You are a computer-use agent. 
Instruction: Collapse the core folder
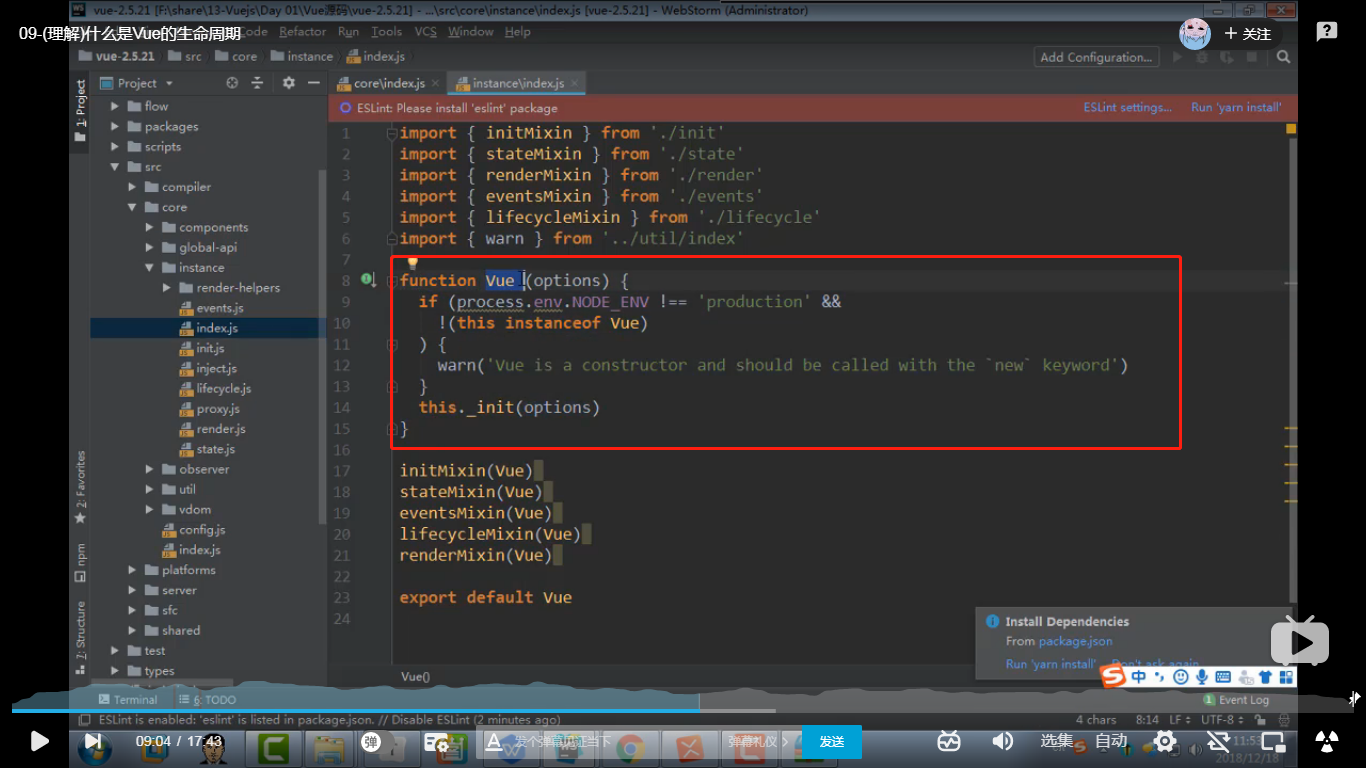(x=133, y=207)
